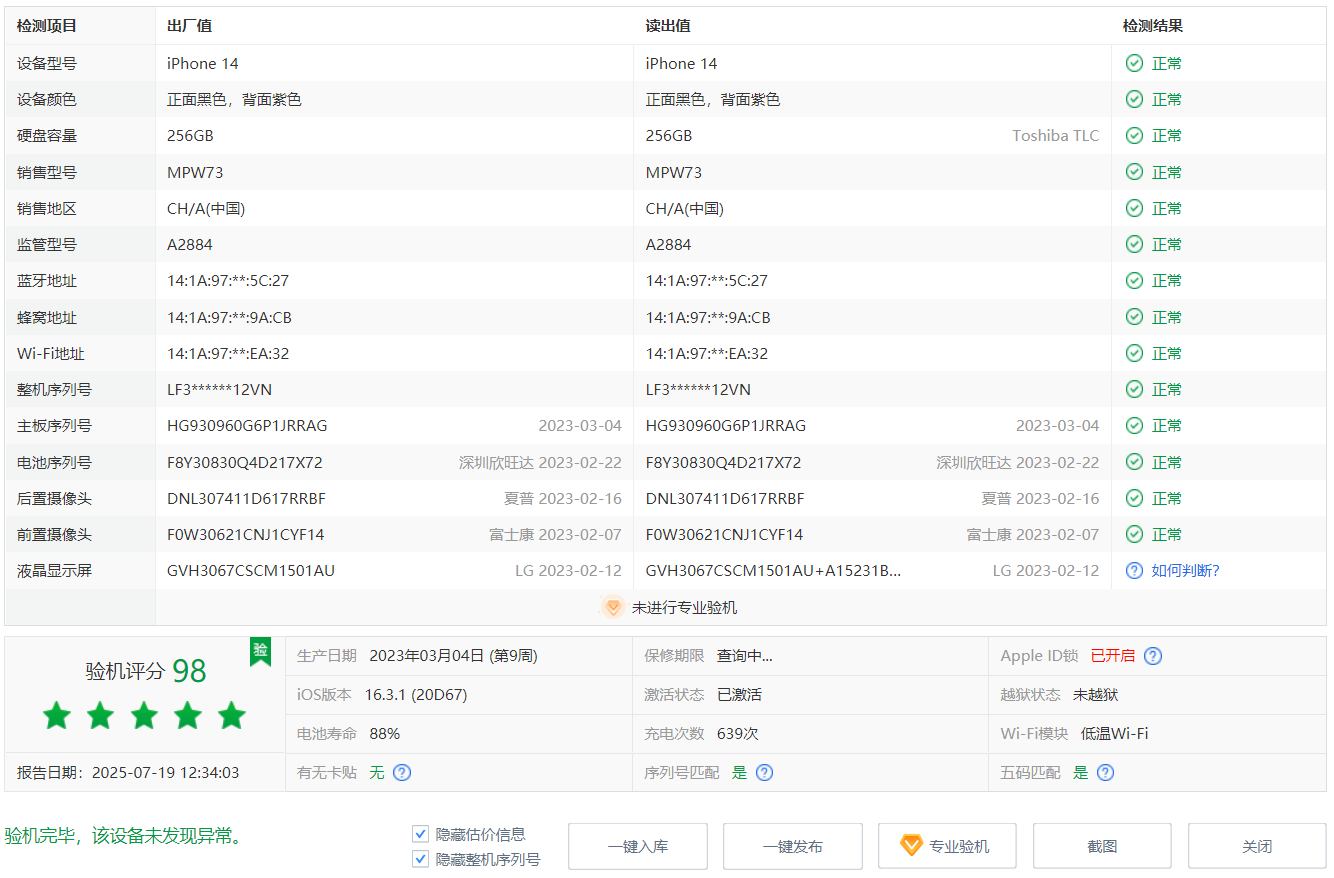Select factory Bluetooth address 14:1A:97:**:5C:27
The width and height of the screenshot is (1334, 878).
click(228, 280)
